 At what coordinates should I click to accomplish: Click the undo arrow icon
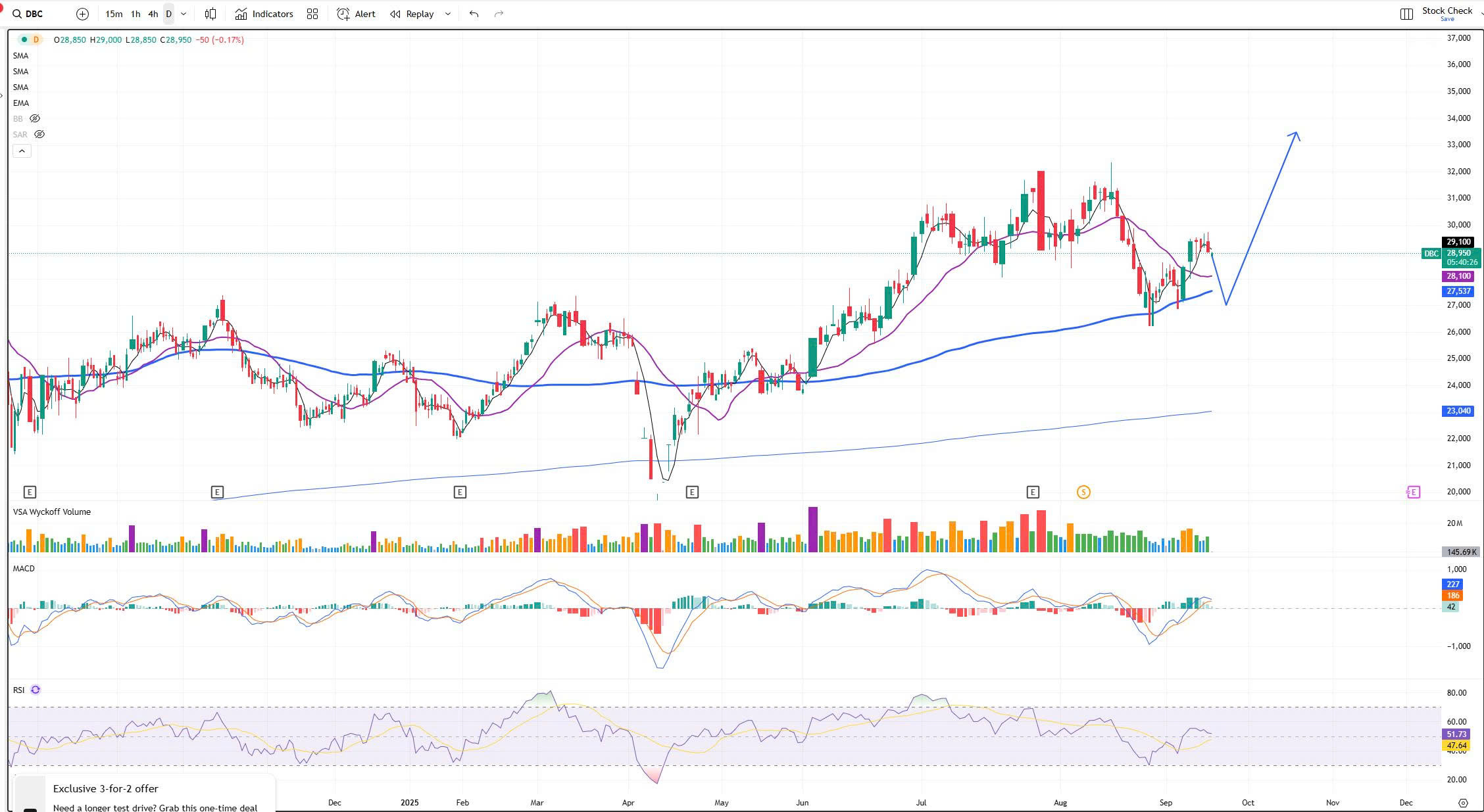pos(474,14)
